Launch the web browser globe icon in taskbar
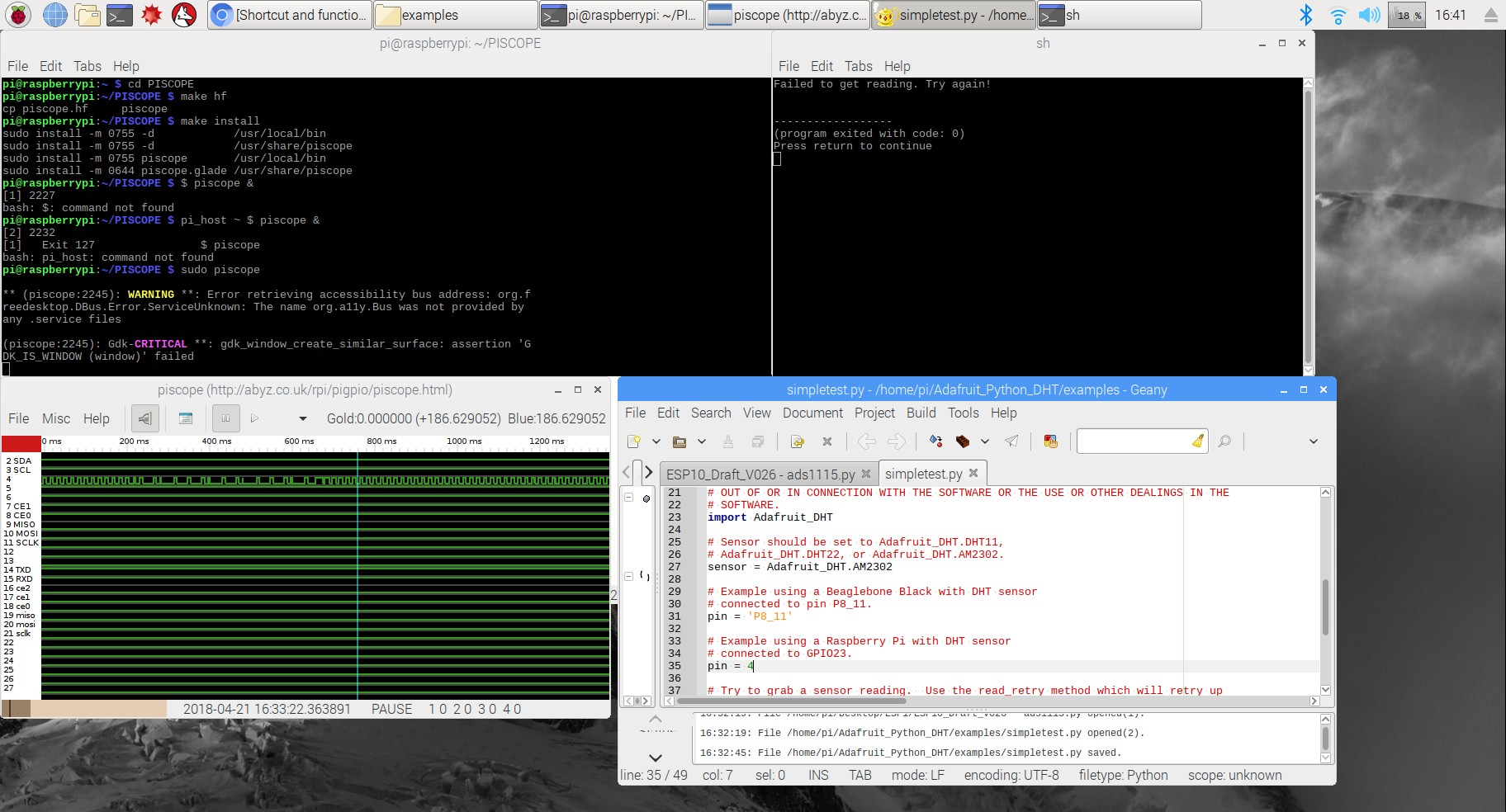The height and width of the screenshot is (812, 1506). click(54, 14)
